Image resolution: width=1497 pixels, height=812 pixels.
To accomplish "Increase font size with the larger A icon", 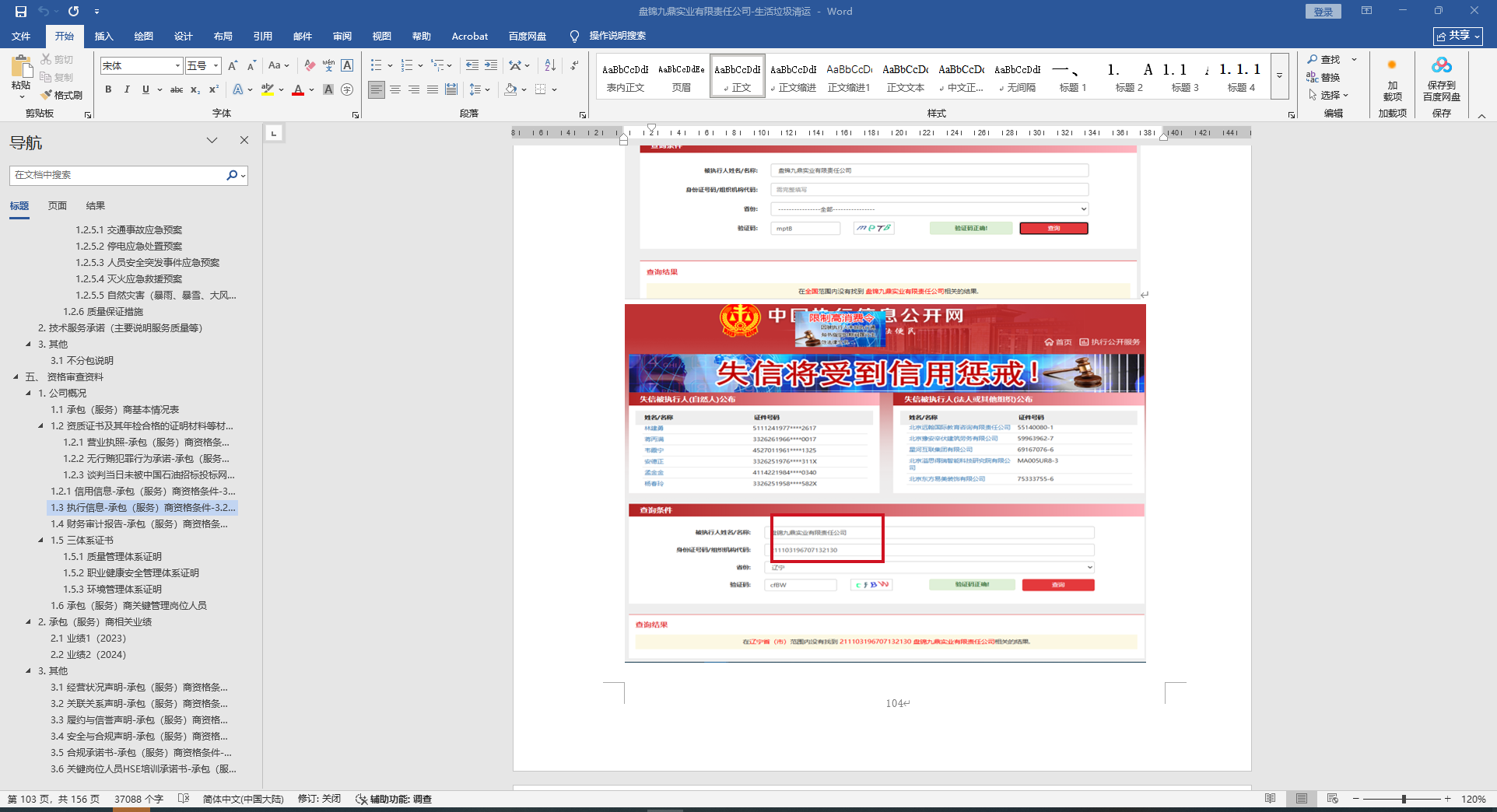I will point(233,66).
